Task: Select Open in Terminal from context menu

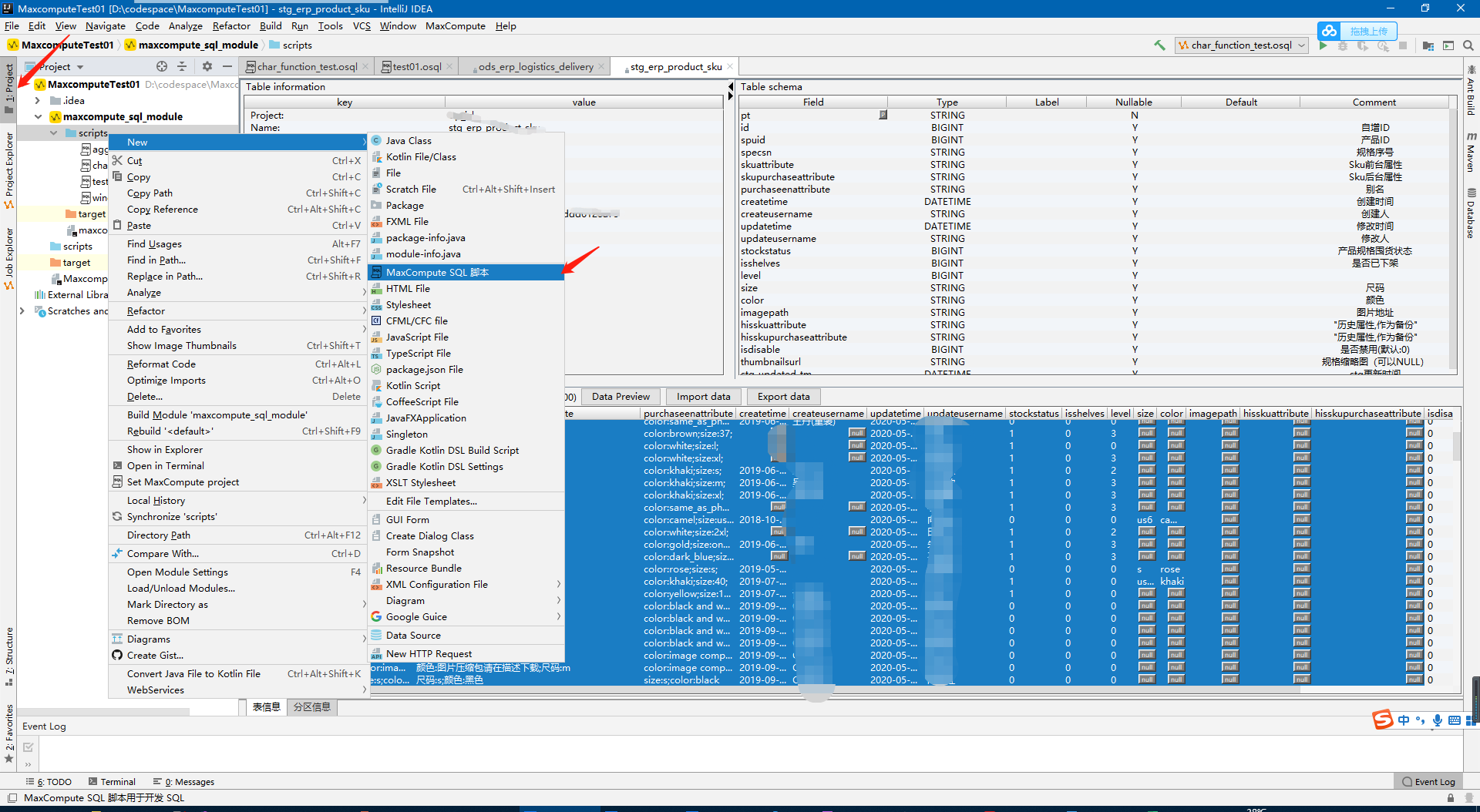Action: click(166, 465)
